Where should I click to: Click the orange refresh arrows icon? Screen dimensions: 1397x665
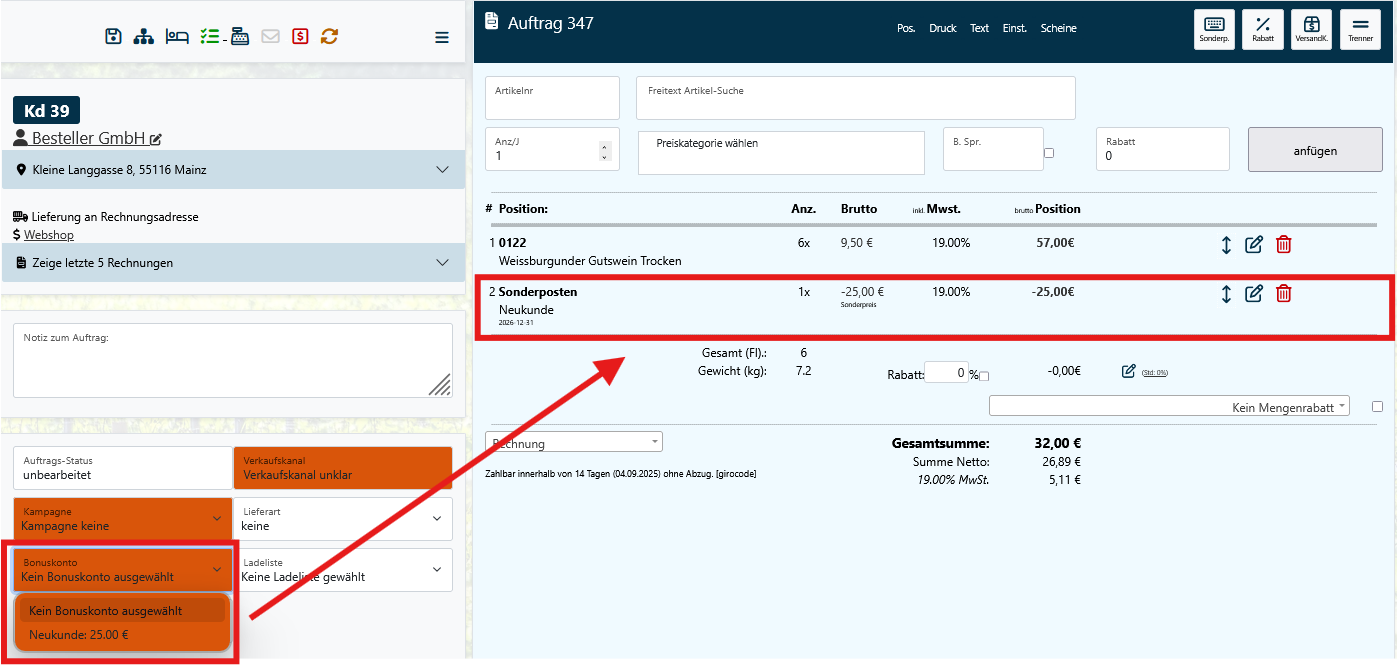coord(330,37)
